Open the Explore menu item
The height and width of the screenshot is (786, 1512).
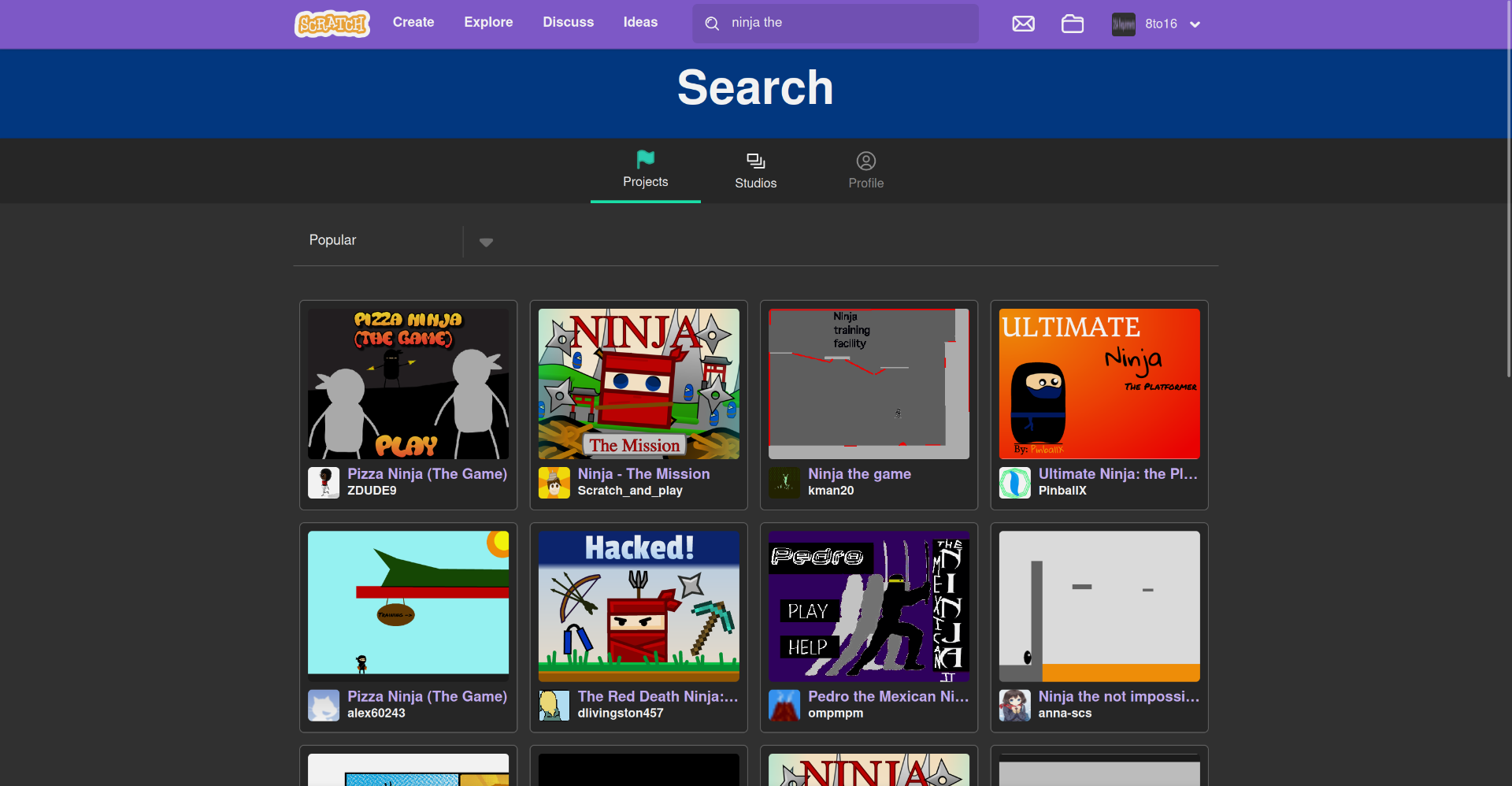click(x=488, y=23)
